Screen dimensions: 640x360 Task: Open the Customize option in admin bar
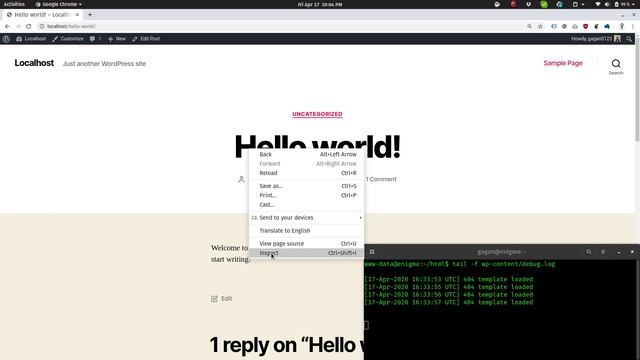click(68, 39)
